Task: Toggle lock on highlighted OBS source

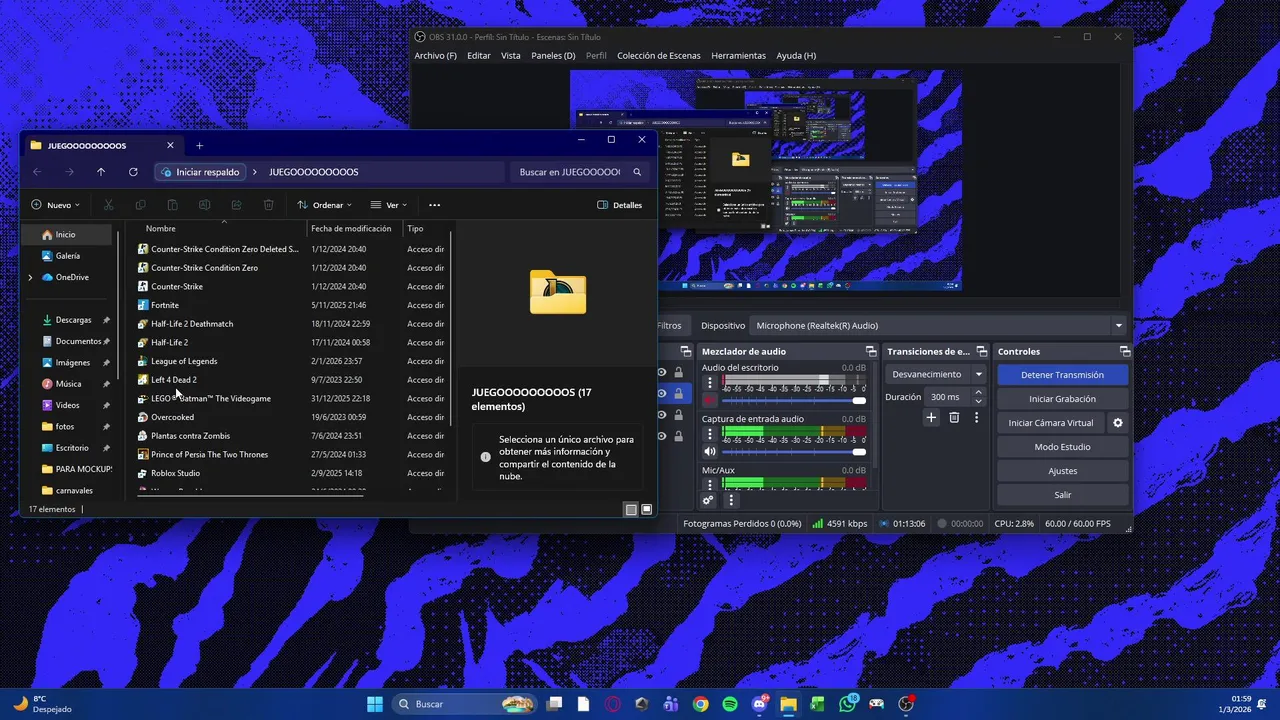Action: pos(678,394)
